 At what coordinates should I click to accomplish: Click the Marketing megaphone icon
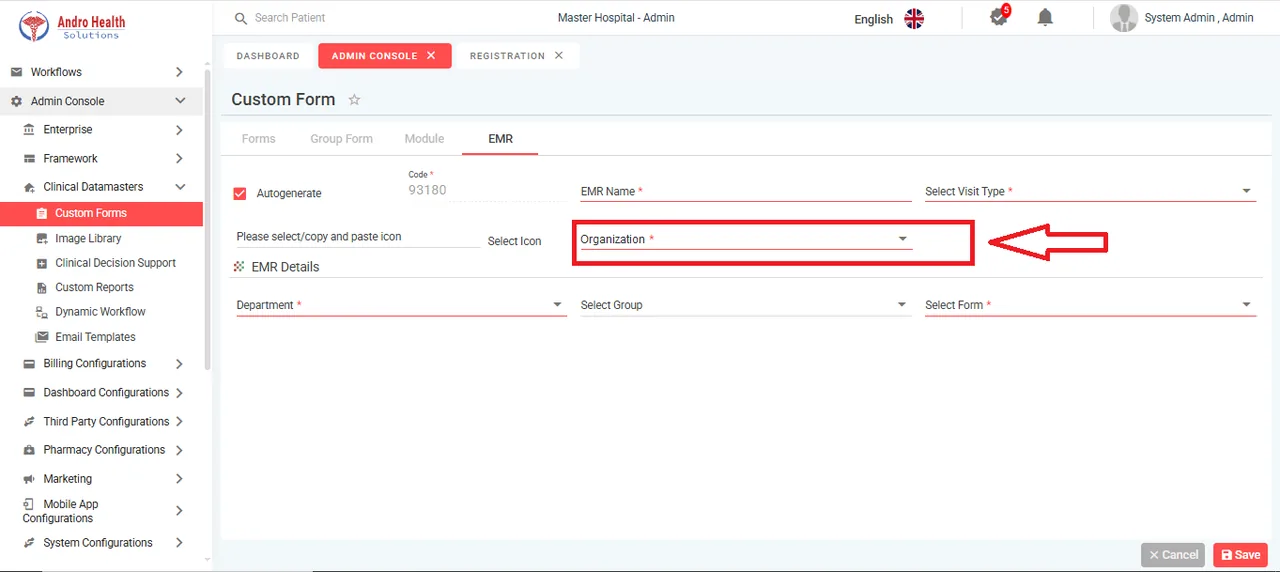[x=29, y=479]
